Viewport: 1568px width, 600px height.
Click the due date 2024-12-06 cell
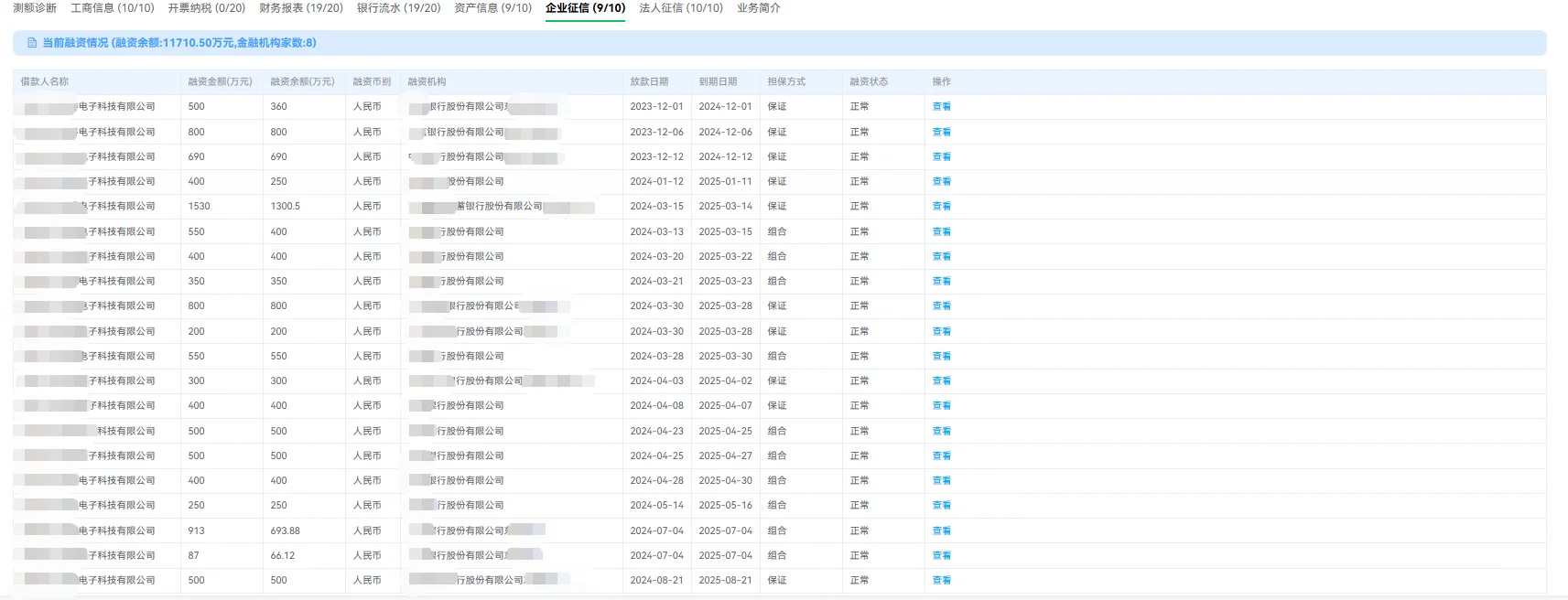pyautogui.click(x=726, y=132)
